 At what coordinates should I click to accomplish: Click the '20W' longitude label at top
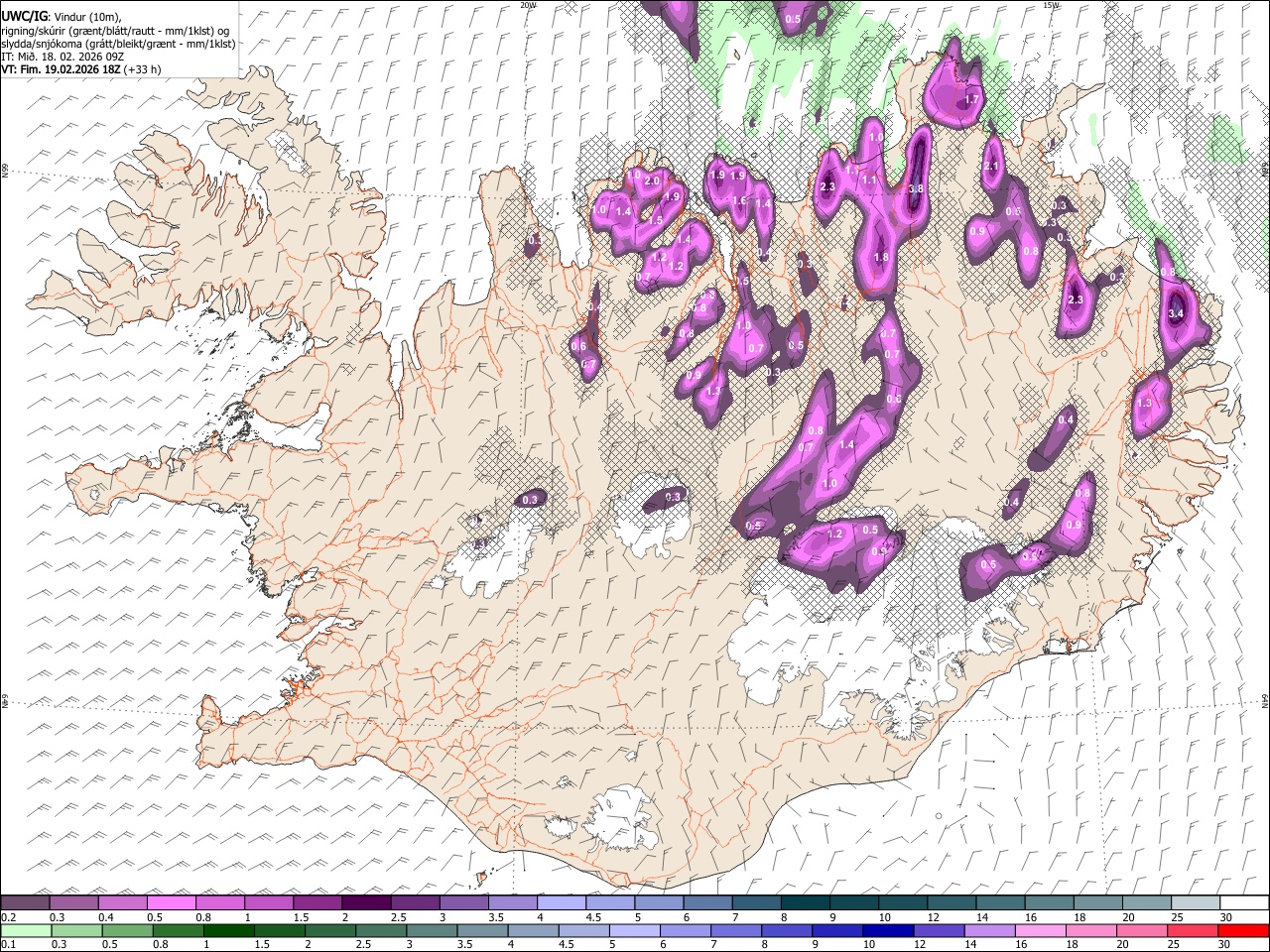point(528,5)
